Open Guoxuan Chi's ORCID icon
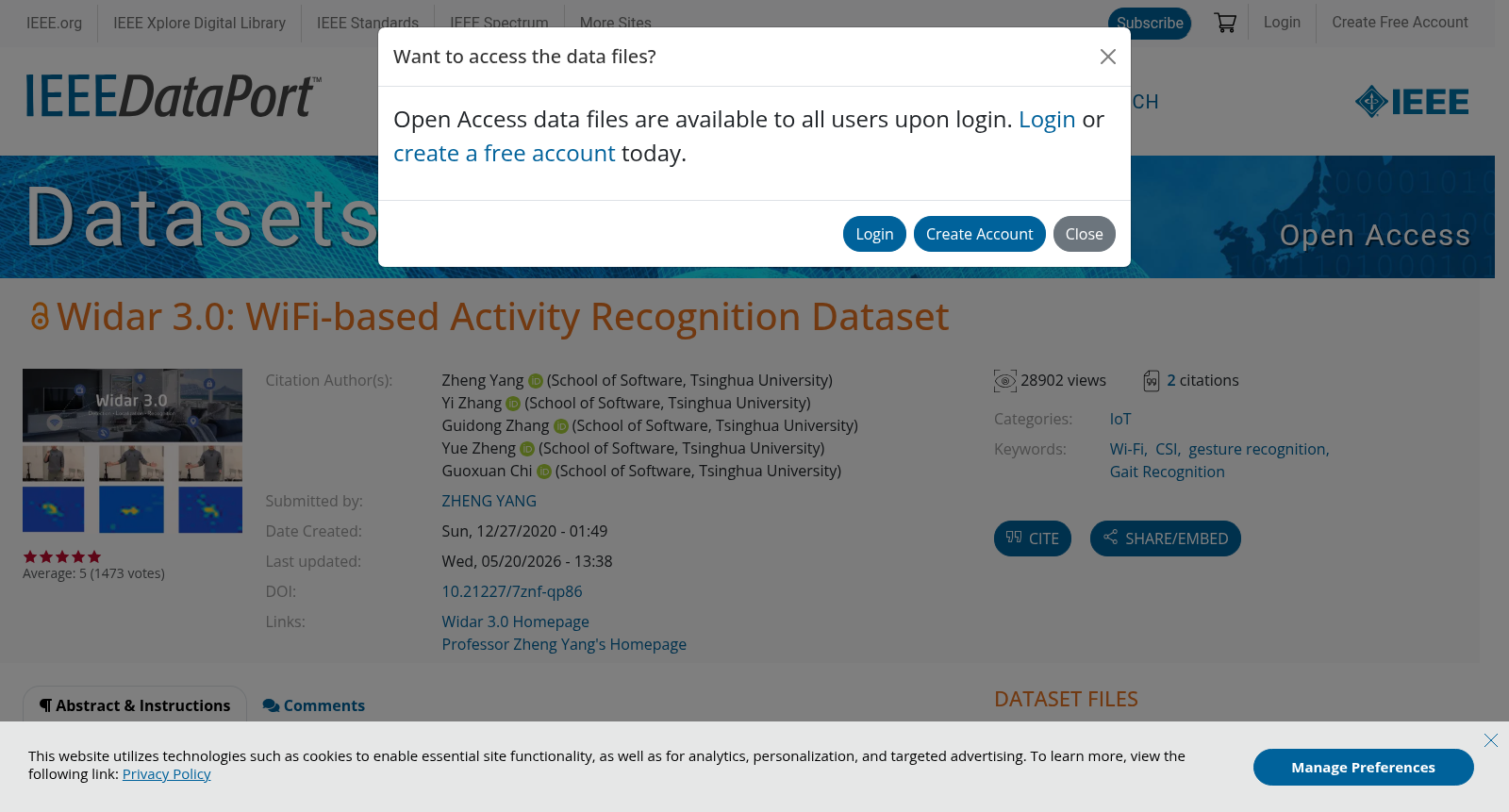Image resolution: width=1509 pixels, height=812 pixels. [544, 472]
